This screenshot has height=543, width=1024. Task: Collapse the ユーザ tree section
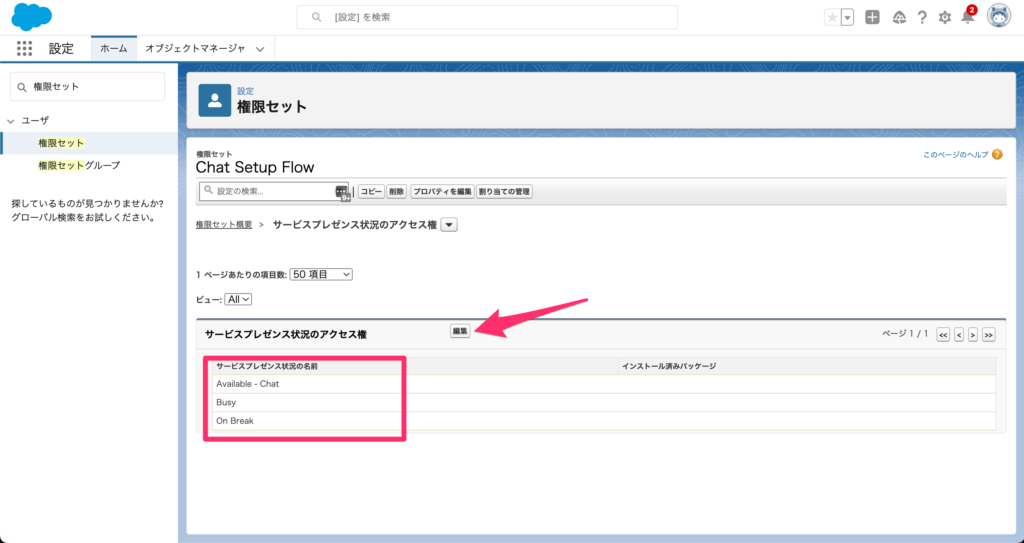[10, 121]
